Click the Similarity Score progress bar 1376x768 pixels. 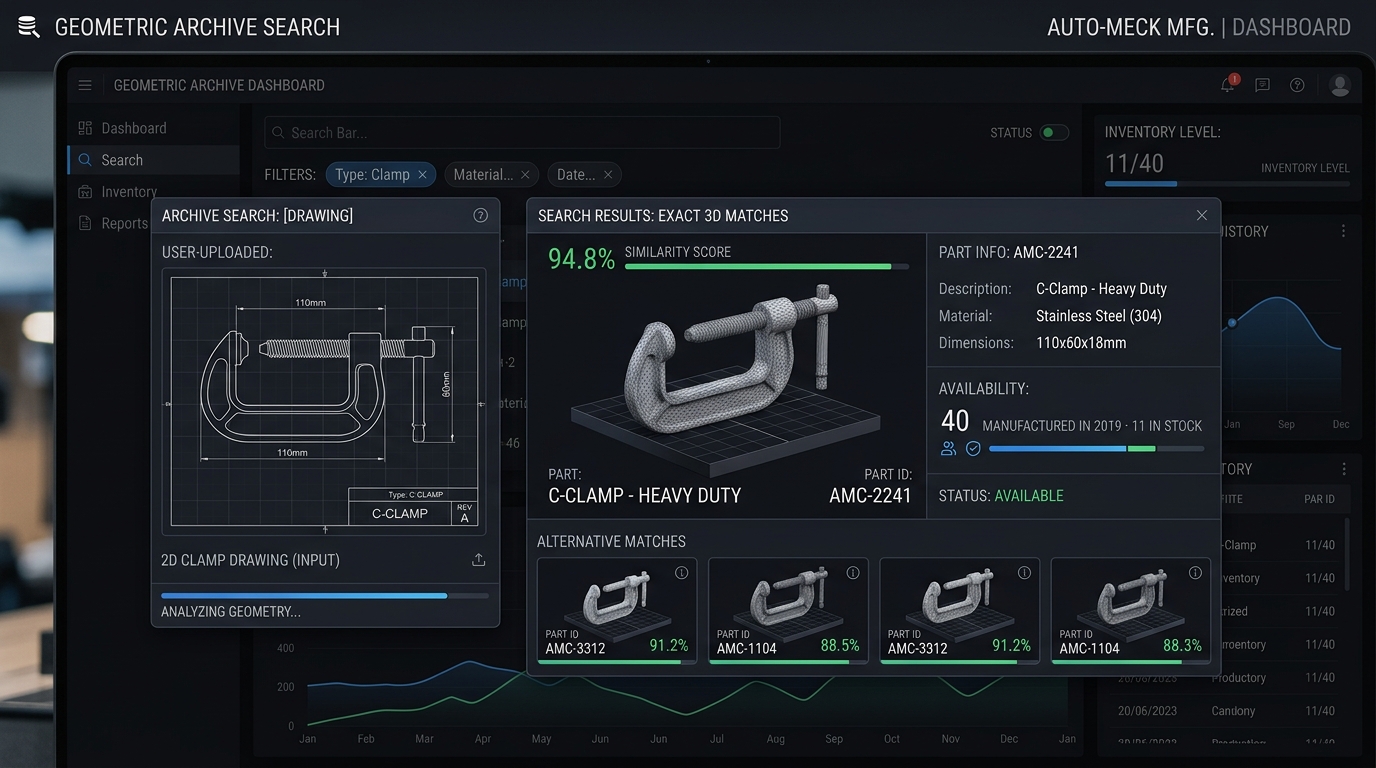click(x=767, y=267)
